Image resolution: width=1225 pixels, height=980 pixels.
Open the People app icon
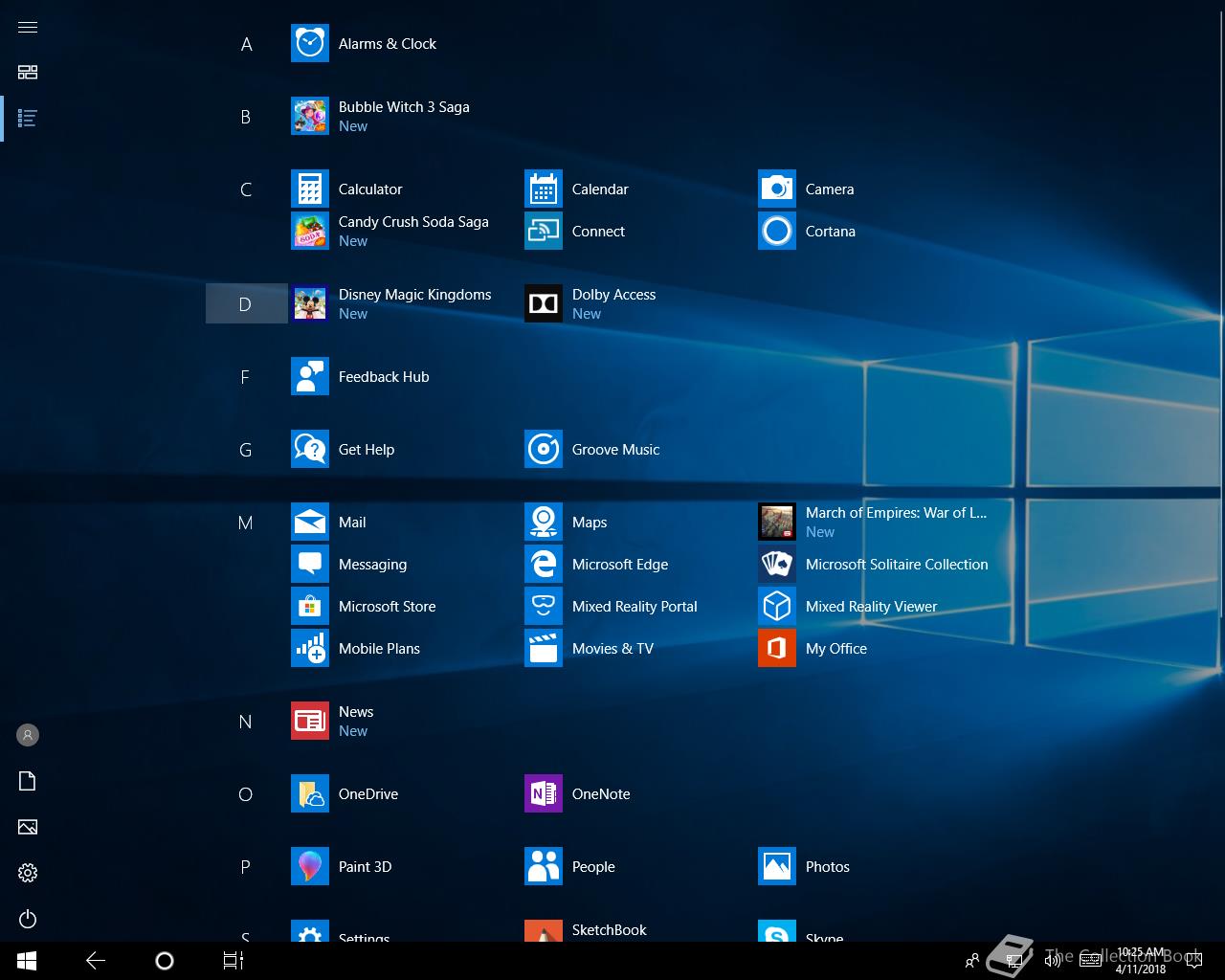(544, 867)
